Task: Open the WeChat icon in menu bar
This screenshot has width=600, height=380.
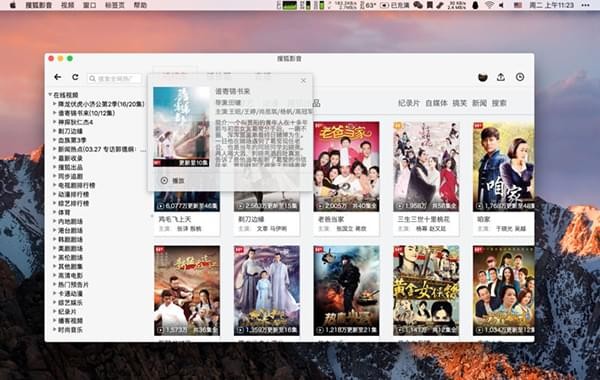Action: point(418,5)
